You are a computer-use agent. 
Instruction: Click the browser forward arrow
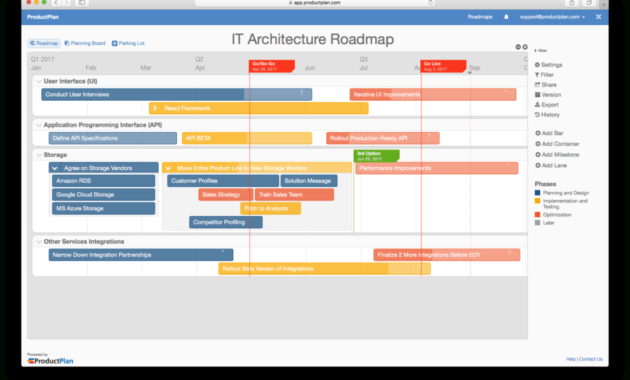pos(66,2)
